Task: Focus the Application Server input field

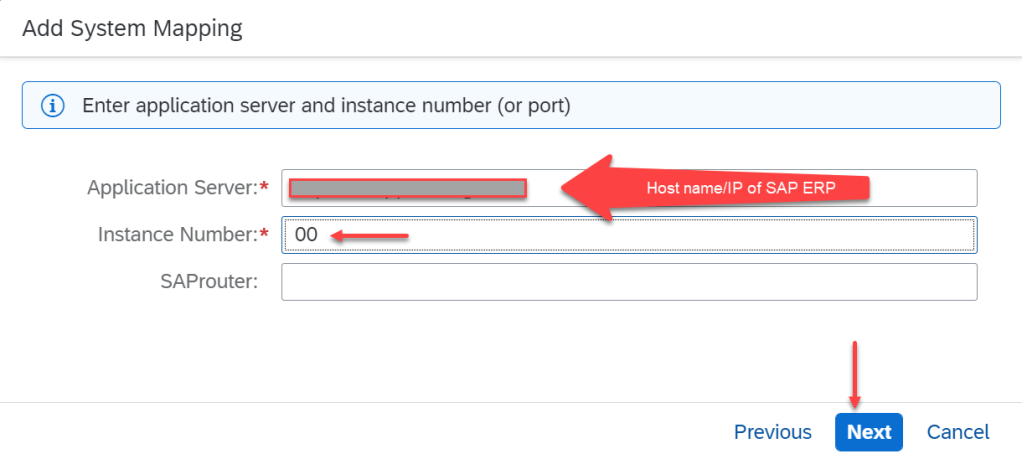Action: pos(920,188)
